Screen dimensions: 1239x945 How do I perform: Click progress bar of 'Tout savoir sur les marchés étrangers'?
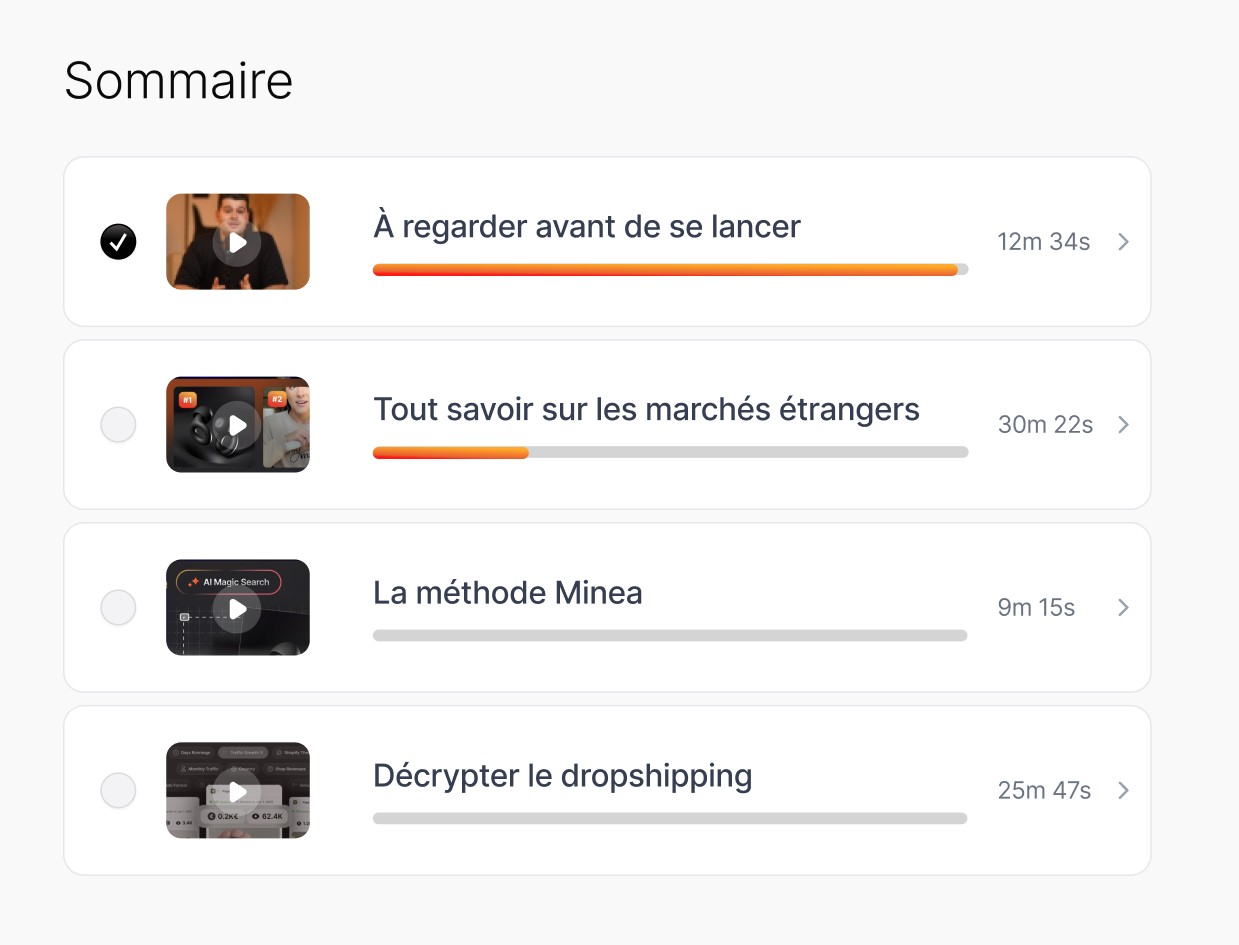tap(670, 453)
